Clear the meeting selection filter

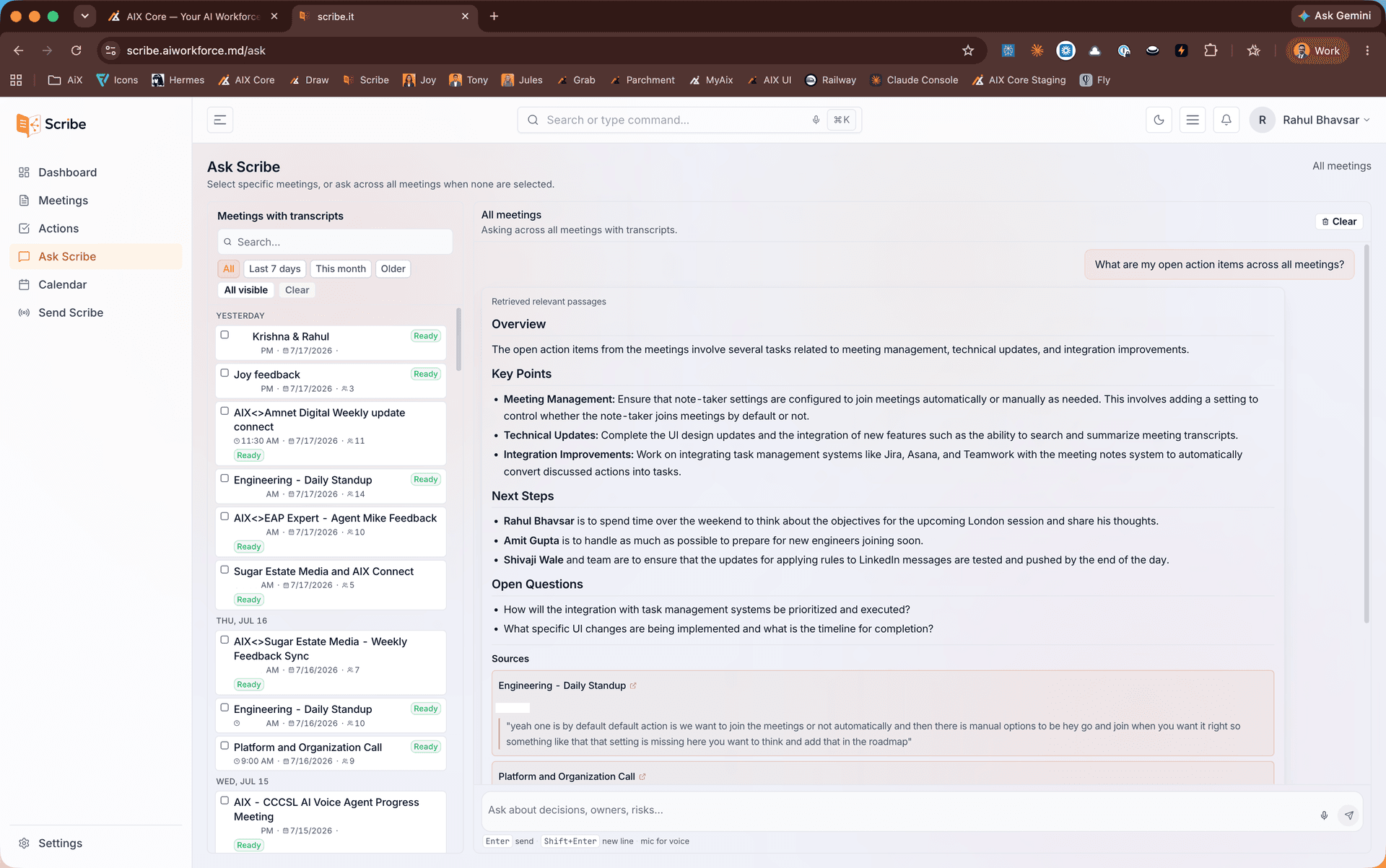tap(297, 290)
